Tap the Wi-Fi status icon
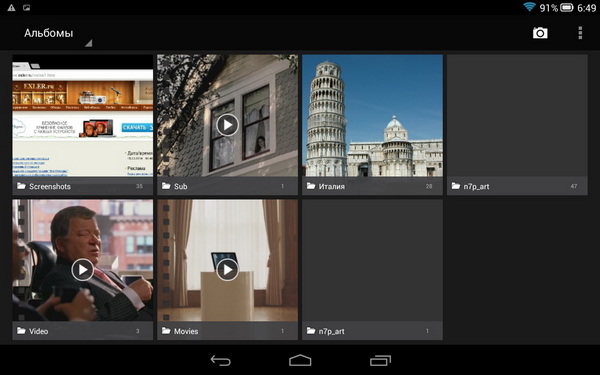600x375 pixels. point(530,7)
